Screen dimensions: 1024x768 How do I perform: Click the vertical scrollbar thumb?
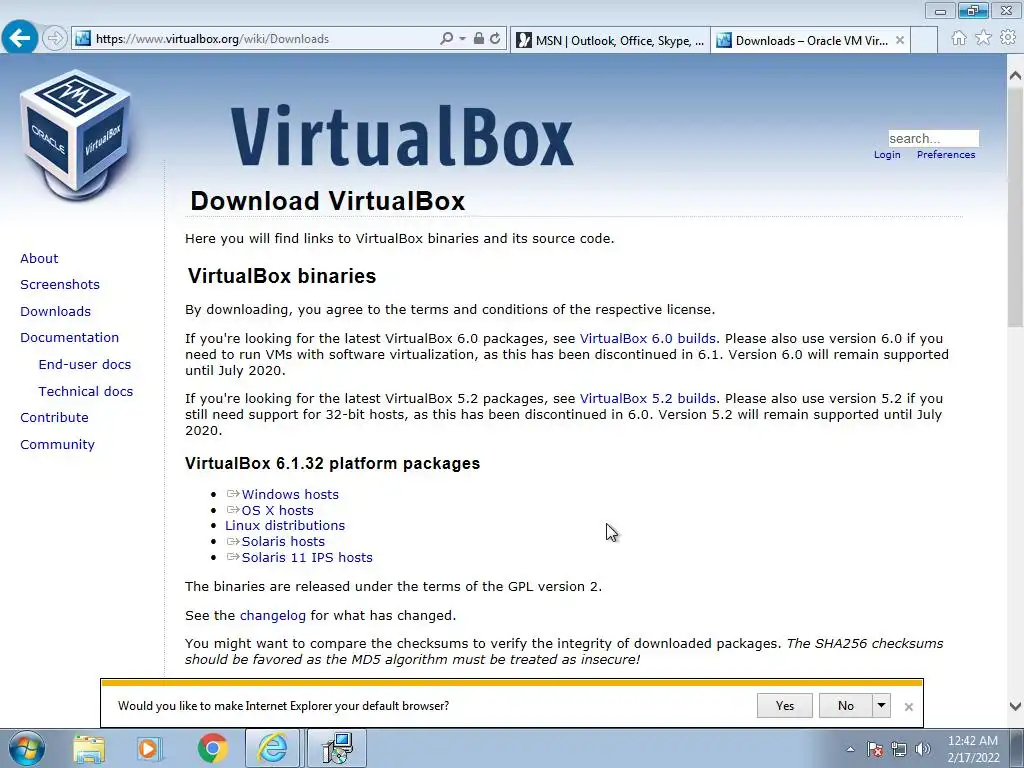point(1016,206)
